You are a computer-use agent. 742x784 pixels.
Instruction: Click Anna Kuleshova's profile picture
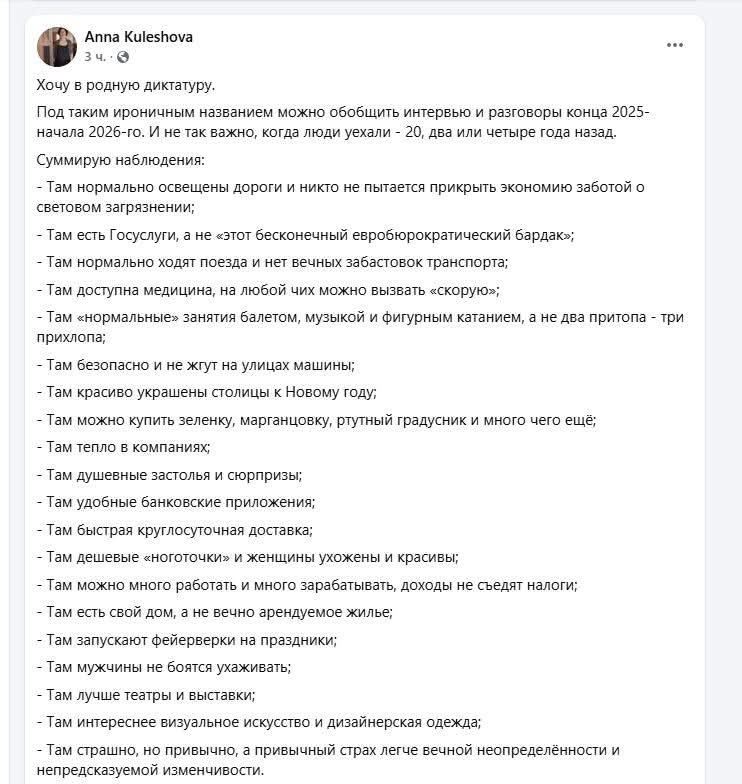[57, 47]
